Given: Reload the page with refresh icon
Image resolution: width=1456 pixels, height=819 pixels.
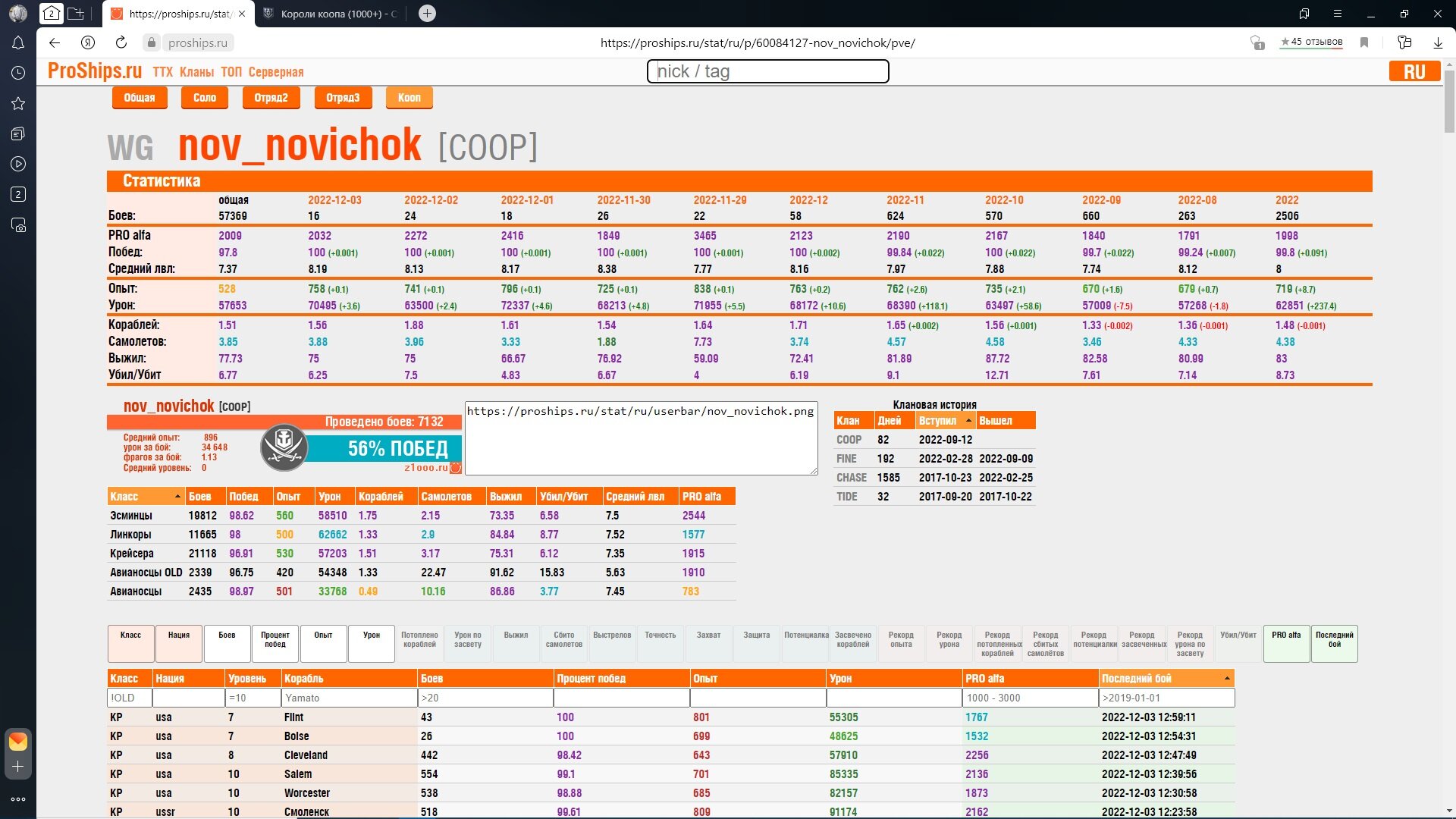Looking at the screenshot, I should (121, 42).
